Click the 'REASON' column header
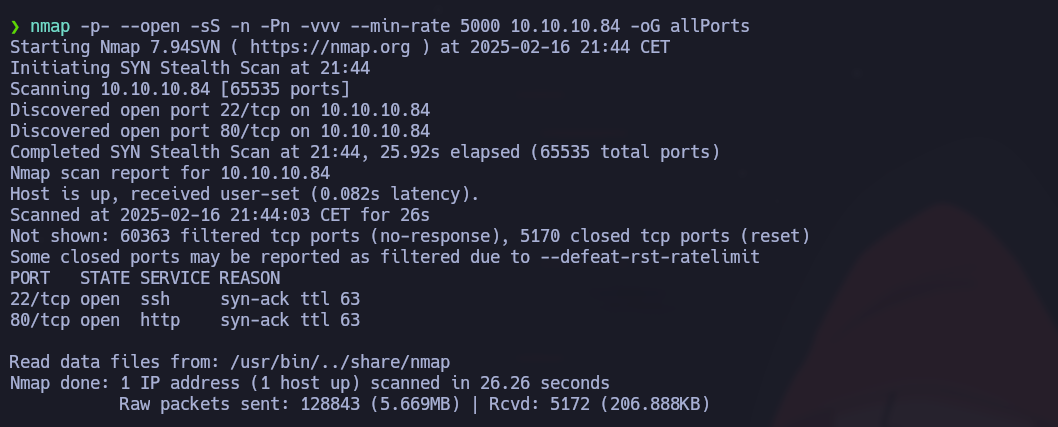Image resolution: width=1058 pixels, height=427 pixels. [250, 278]
